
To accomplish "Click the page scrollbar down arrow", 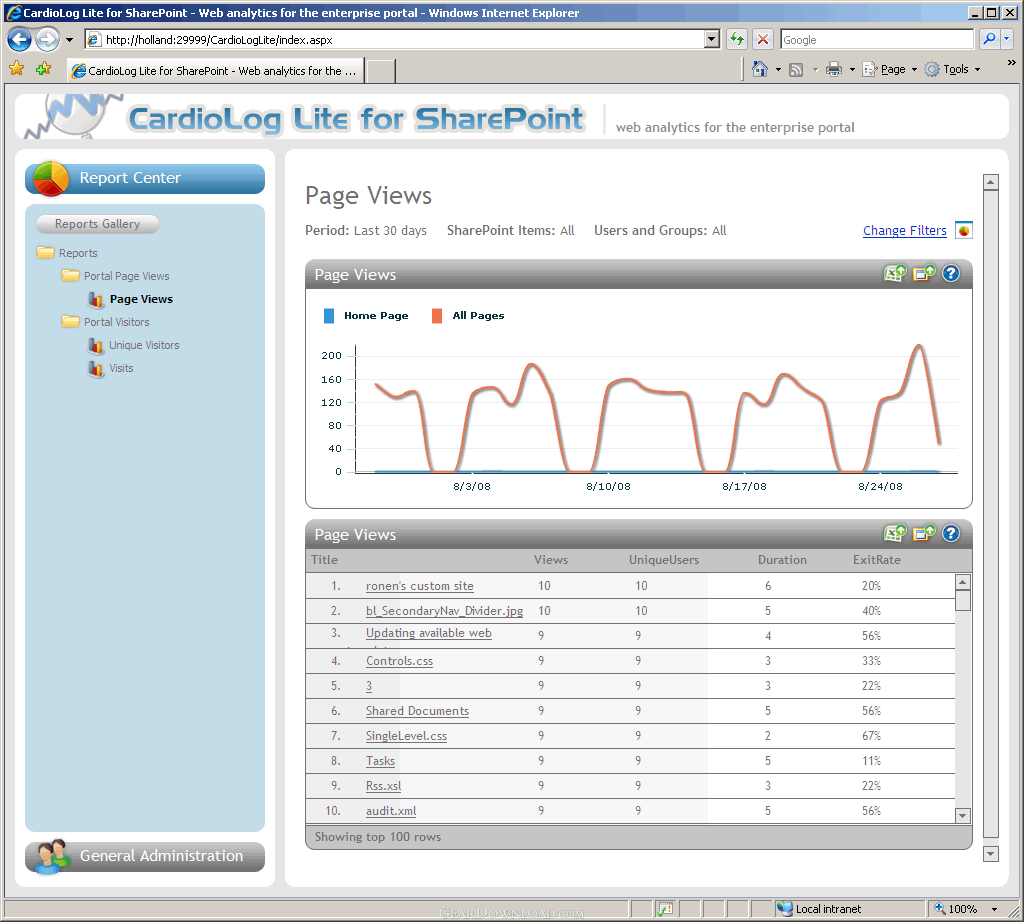I will pos(991,853).
